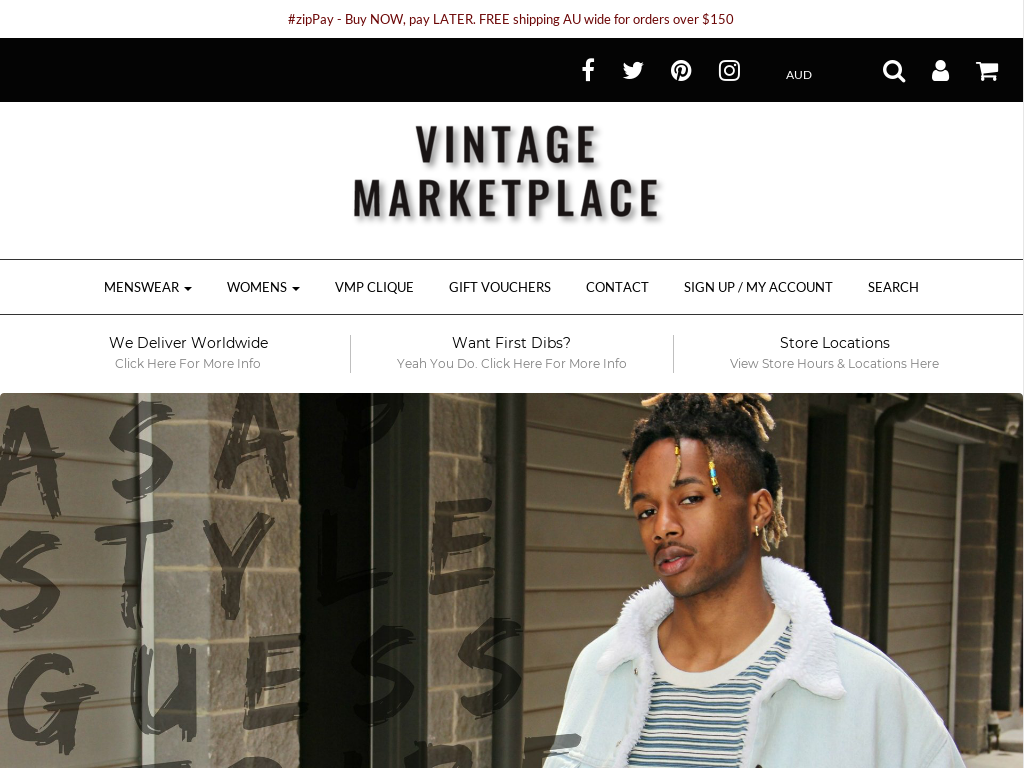The image size is (1024, 768).
Task: Change the AUD currency selector
Action: point(799,75)
